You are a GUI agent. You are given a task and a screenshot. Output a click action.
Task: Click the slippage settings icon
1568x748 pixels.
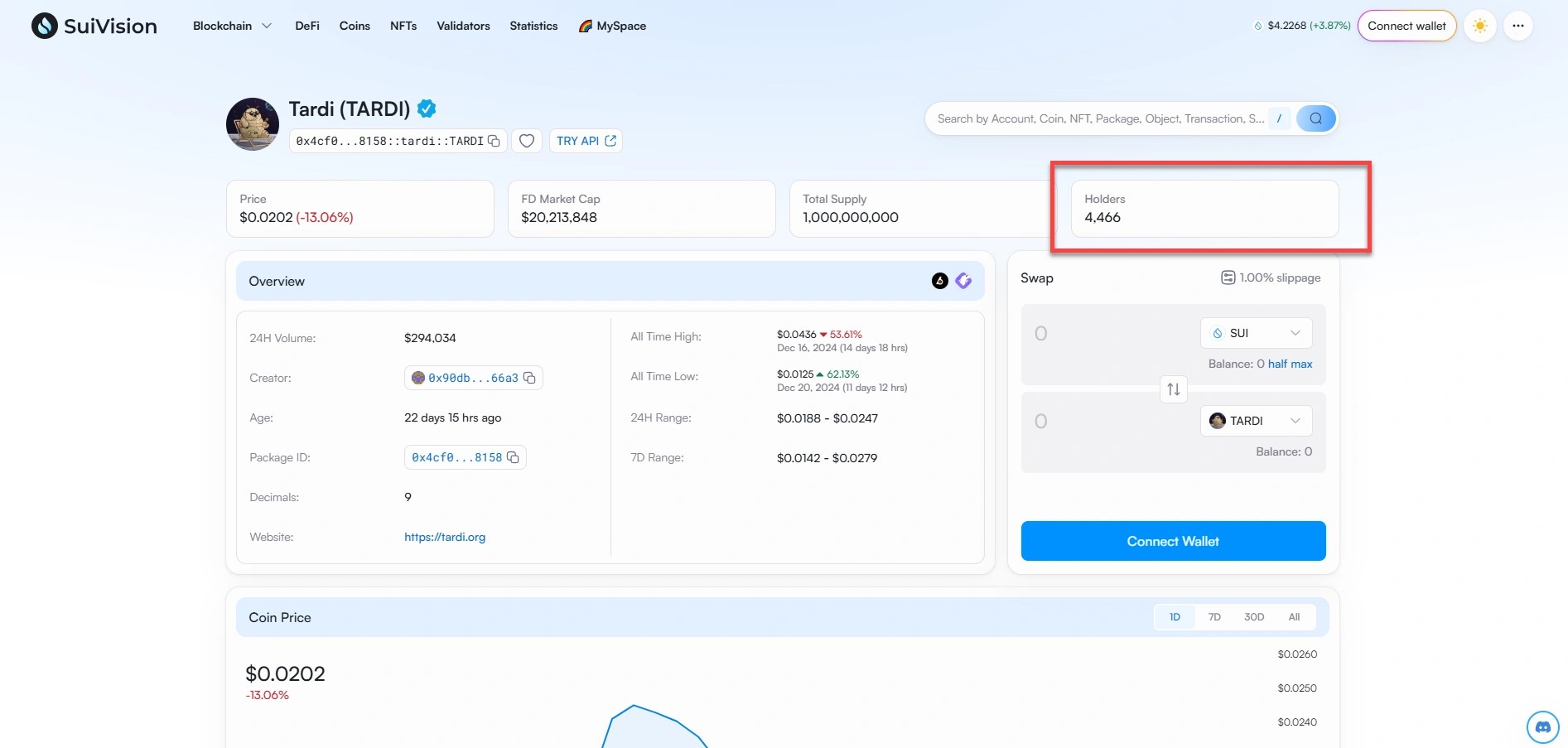1228,277
